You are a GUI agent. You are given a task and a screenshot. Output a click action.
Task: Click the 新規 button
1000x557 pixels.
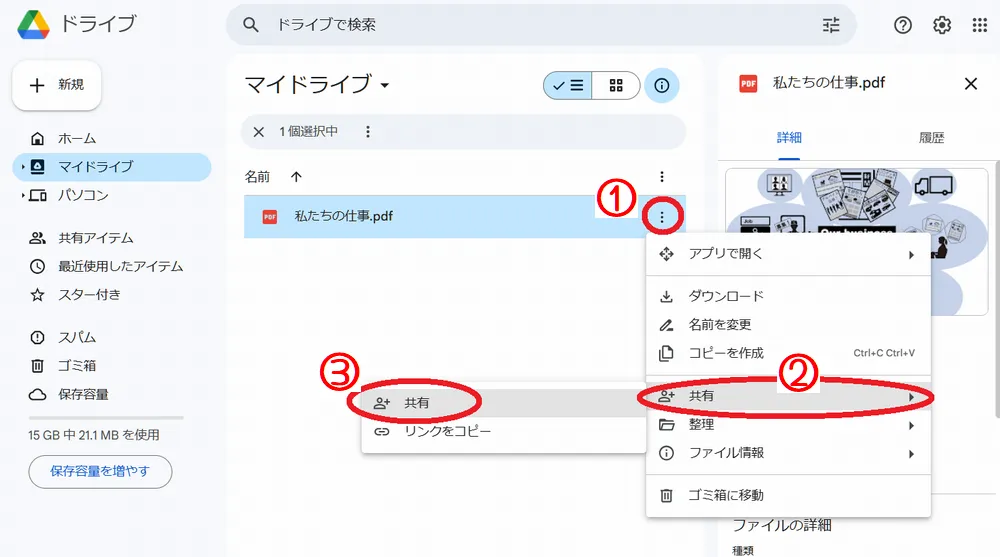pyautogui.click(x=57, y=85)
